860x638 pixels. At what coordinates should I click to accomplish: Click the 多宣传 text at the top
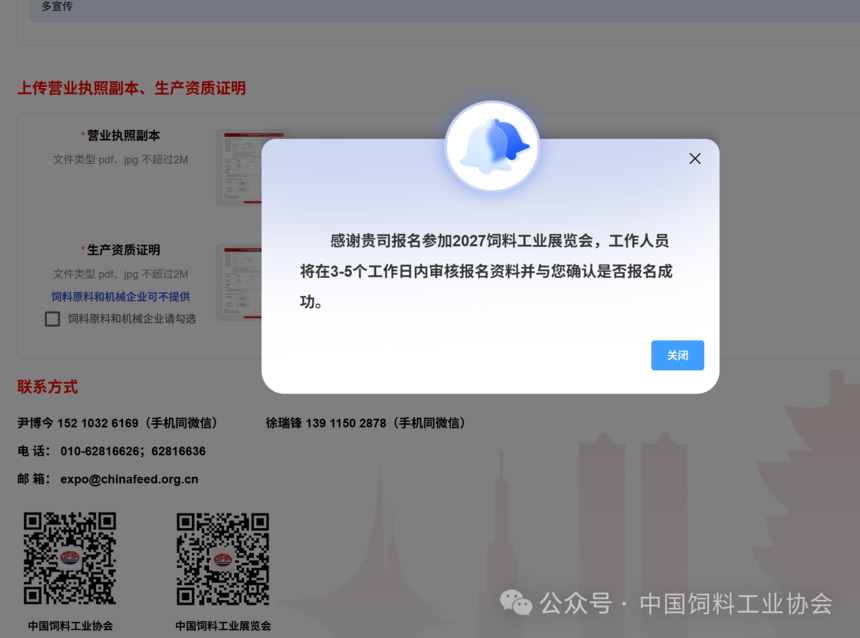pos(57,6)
